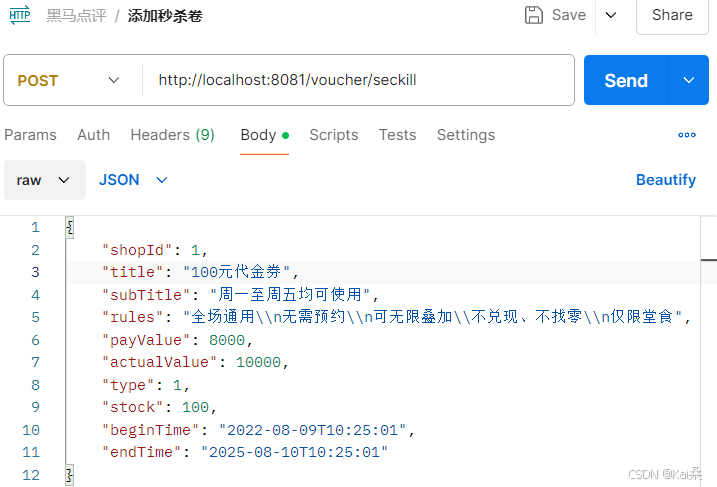Click the Share button
This screenshot has height=487, width=717.
(672, 15)
